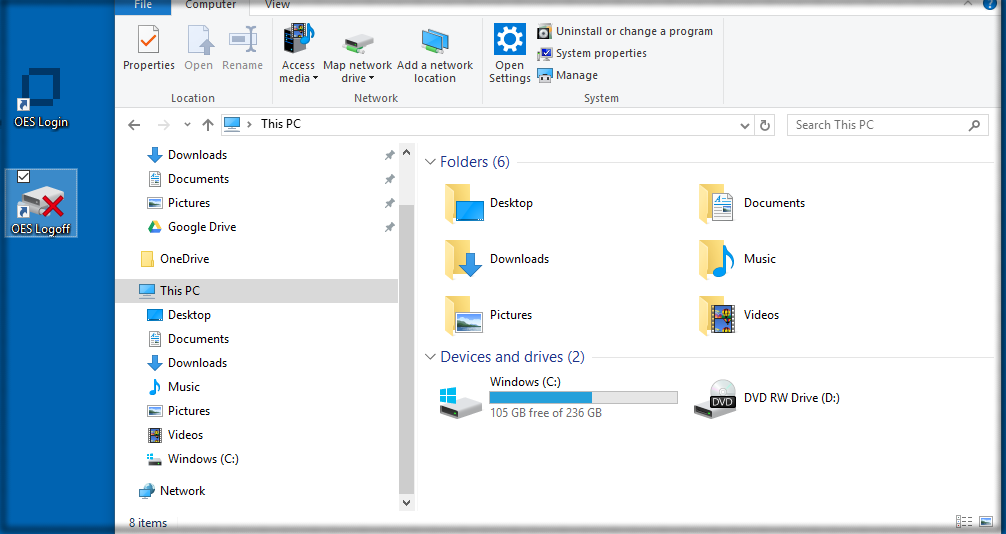Open Settings via the gear icon

pyautogui.click(x=509, y=40)
